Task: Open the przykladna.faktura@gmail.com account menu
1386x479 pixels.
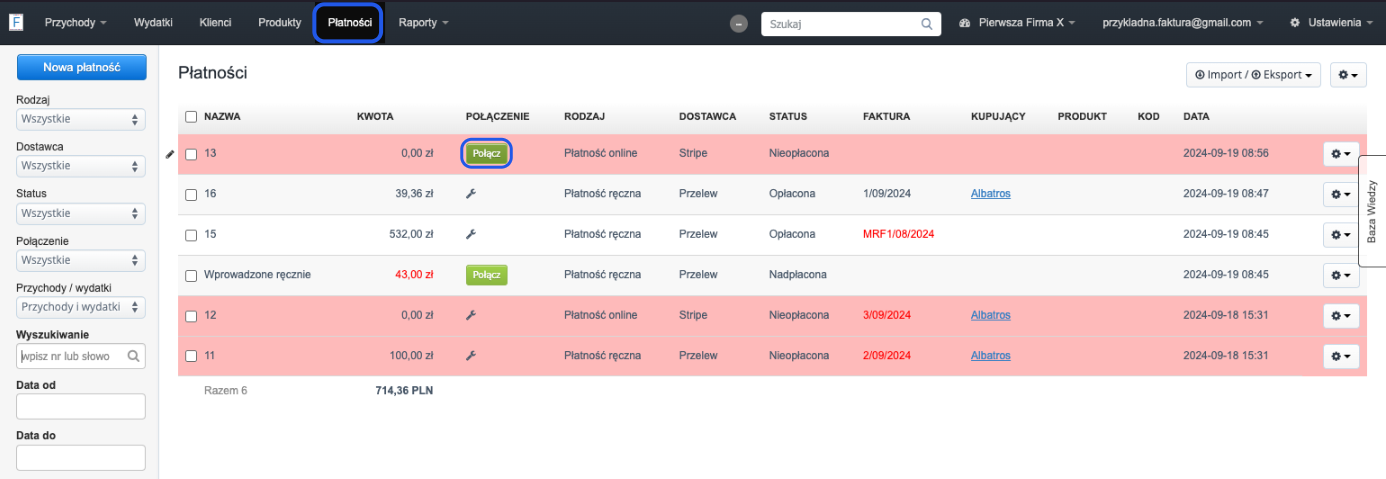Action: 1182,22
